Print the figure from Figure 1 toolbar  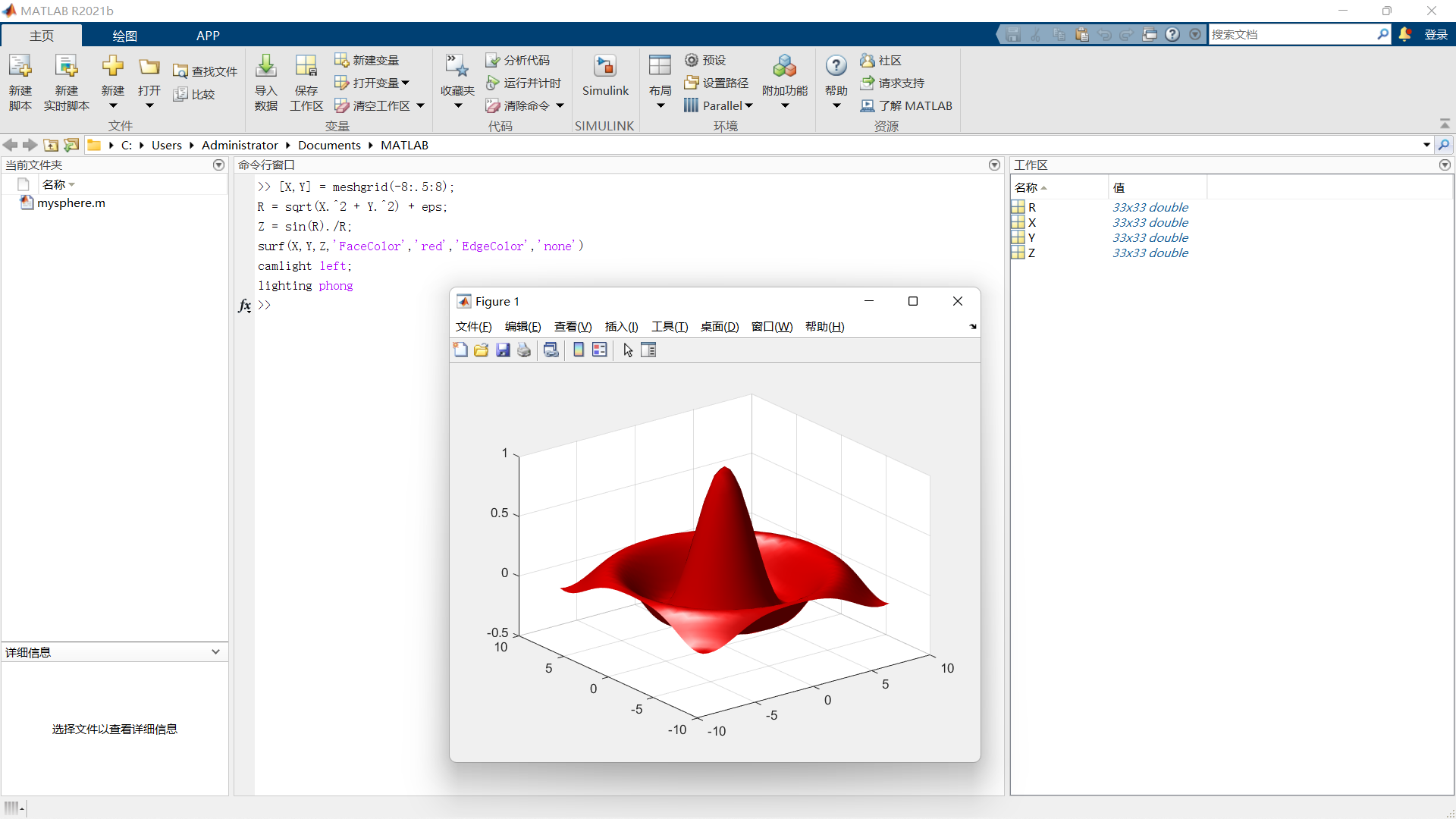point(524,350)
